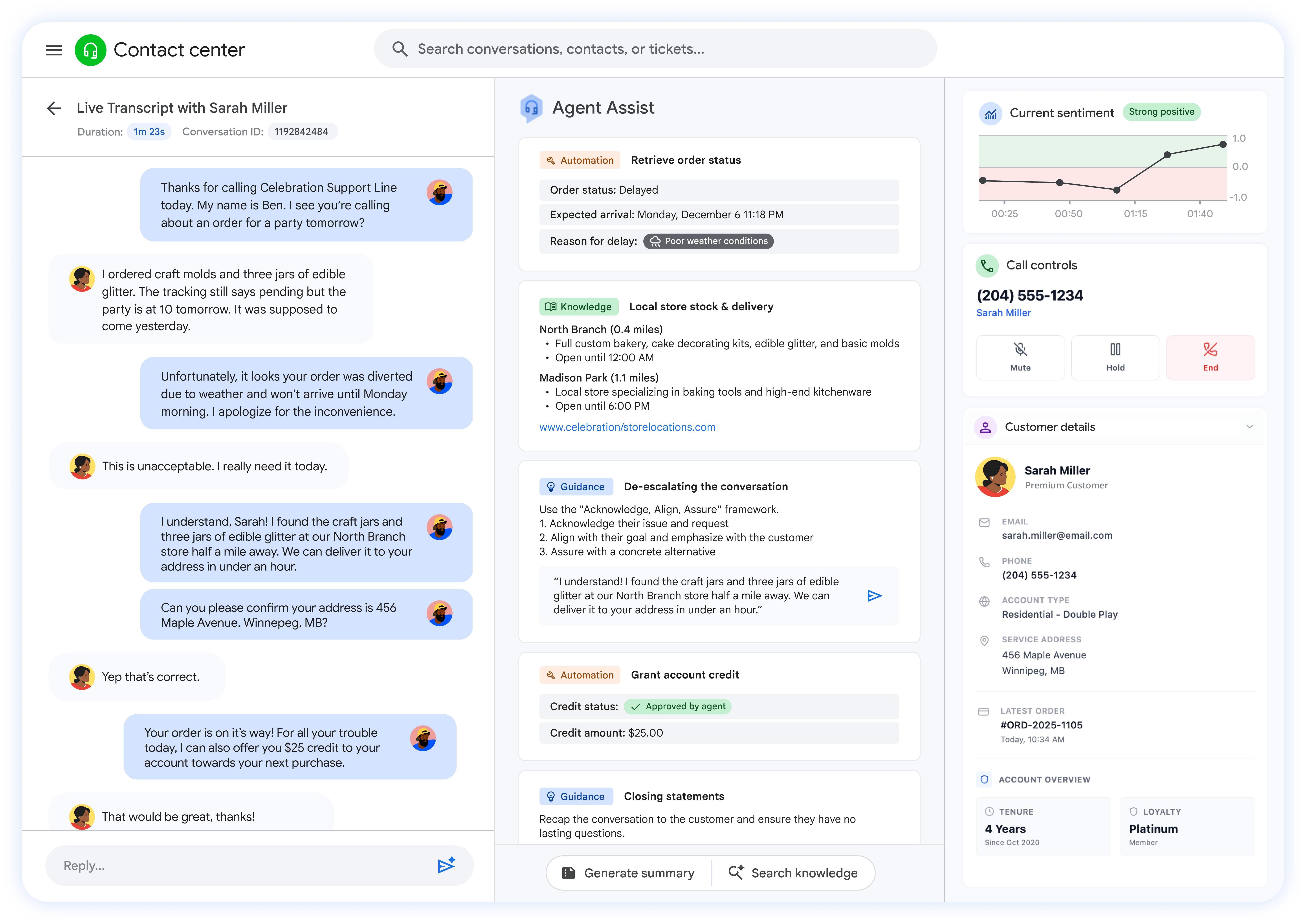
Task: Click the Sarah Miller link under phone number
Action: pos(1004,312)
